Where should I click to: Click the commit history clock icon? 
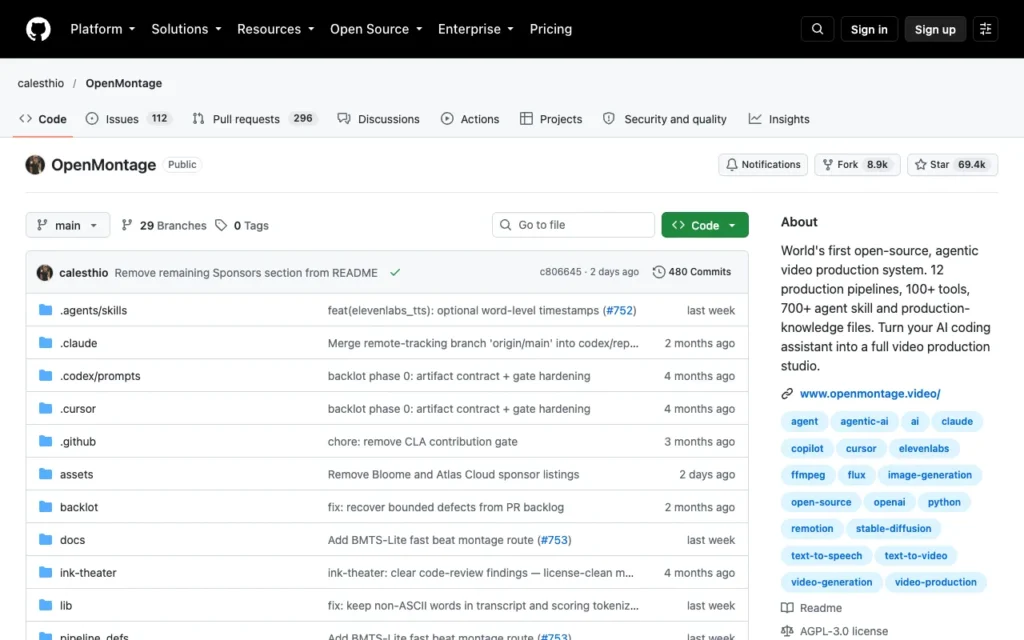[659, 272]
